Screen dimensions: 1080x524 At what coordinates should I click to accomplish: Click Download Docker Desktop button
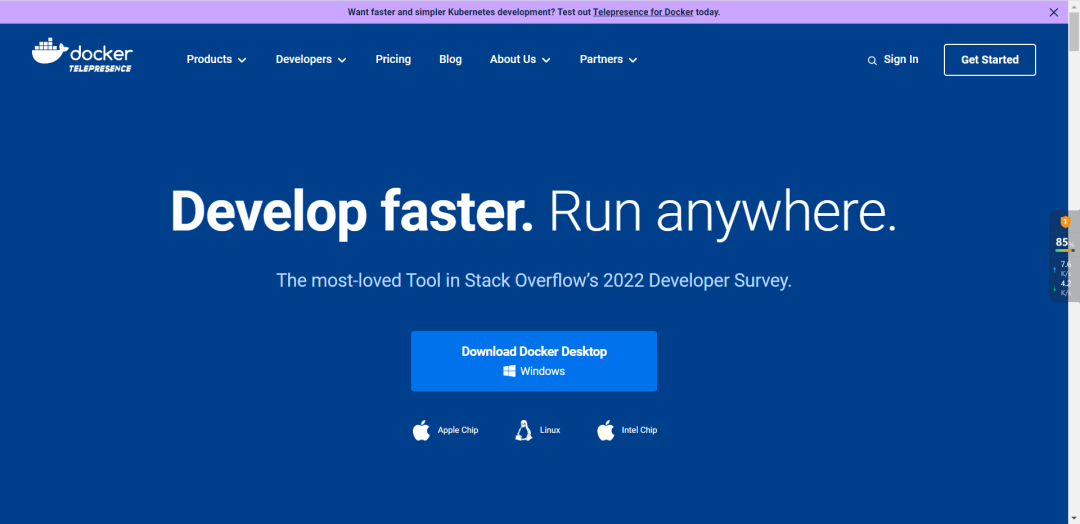click(x=534, y=361)
